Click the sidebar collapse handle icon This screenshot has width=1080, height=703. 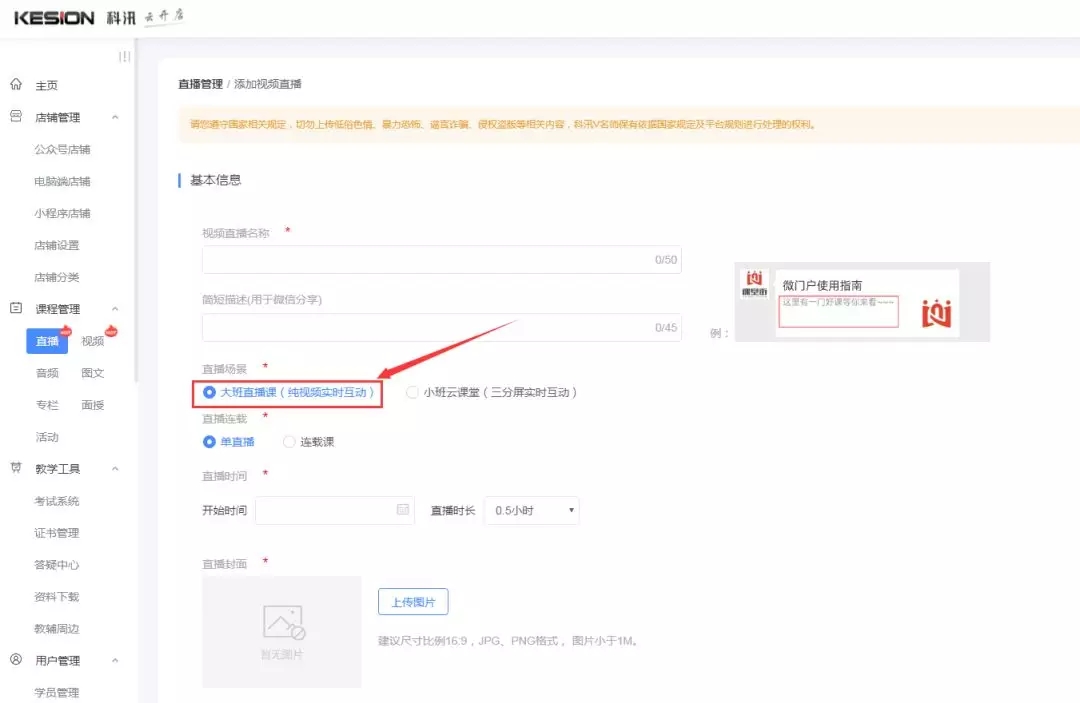(124, 57)
